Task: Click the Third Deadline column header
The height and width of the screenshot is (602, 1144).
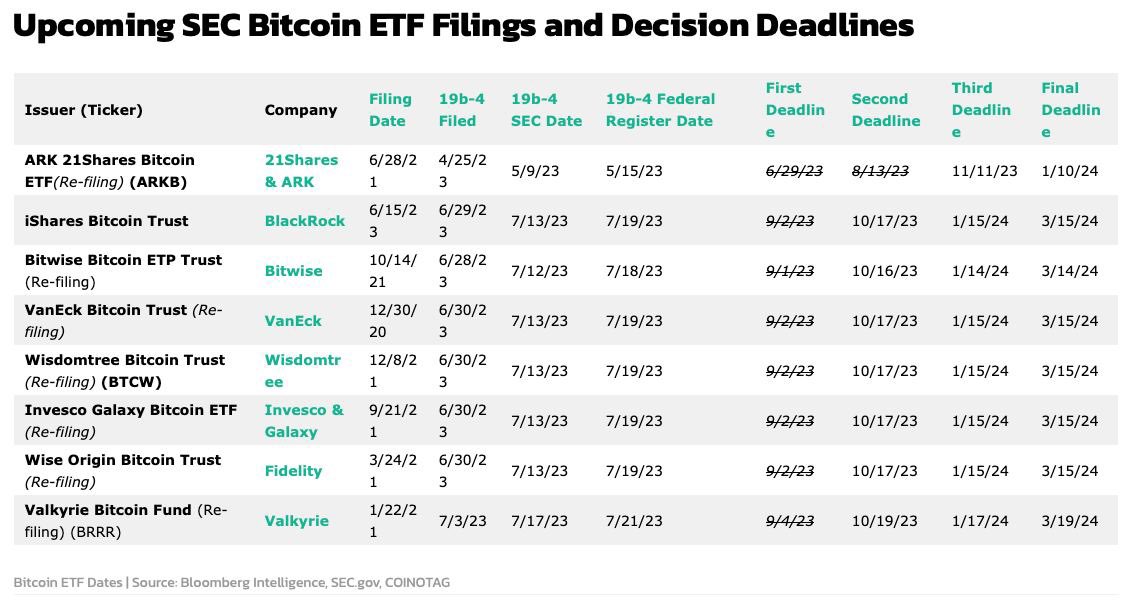Action: point(980,110)
